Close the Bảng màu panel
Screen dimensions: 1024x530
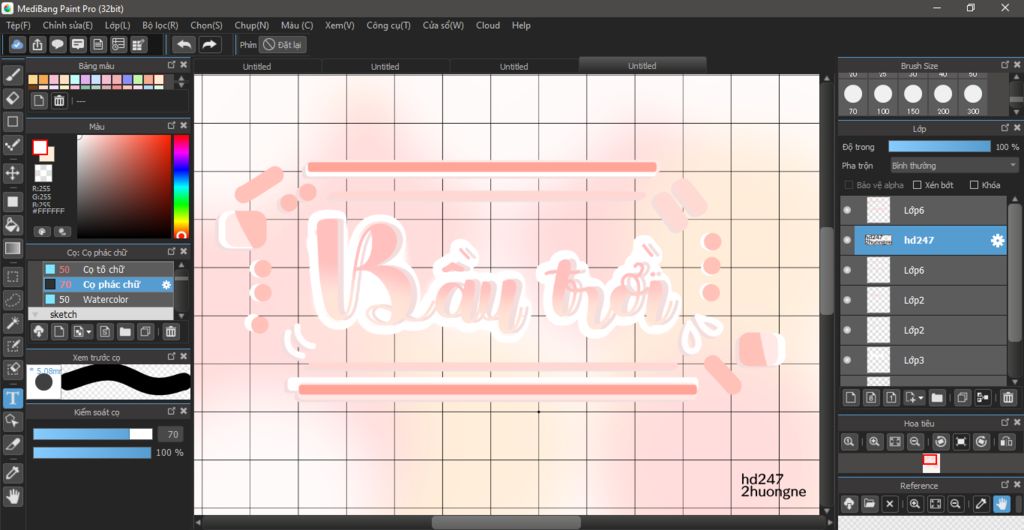pos(184,65)
